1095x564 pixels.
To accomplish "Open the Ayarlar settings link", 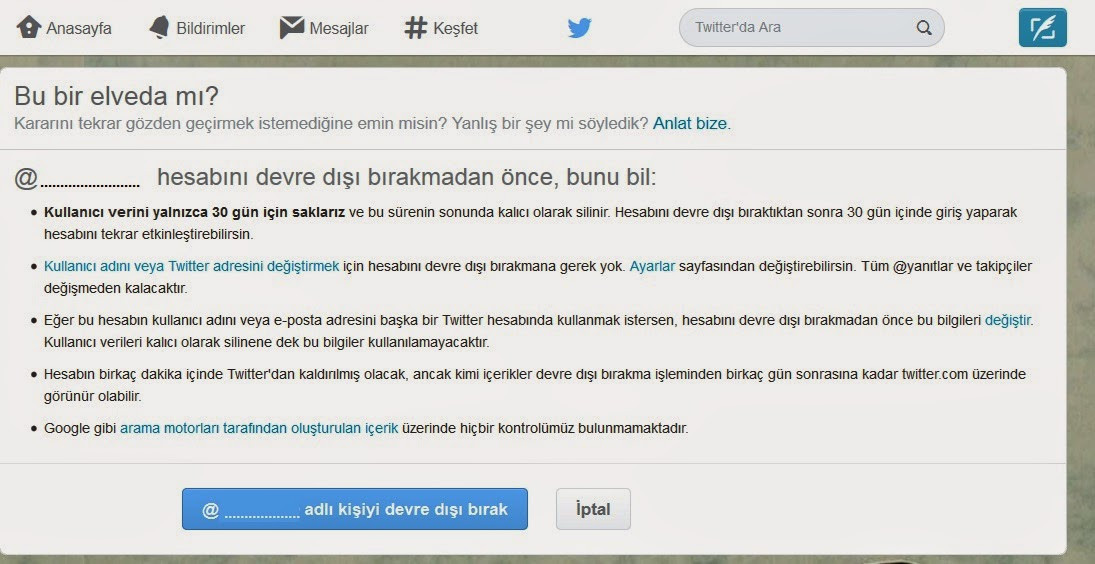I will point(652,266).
